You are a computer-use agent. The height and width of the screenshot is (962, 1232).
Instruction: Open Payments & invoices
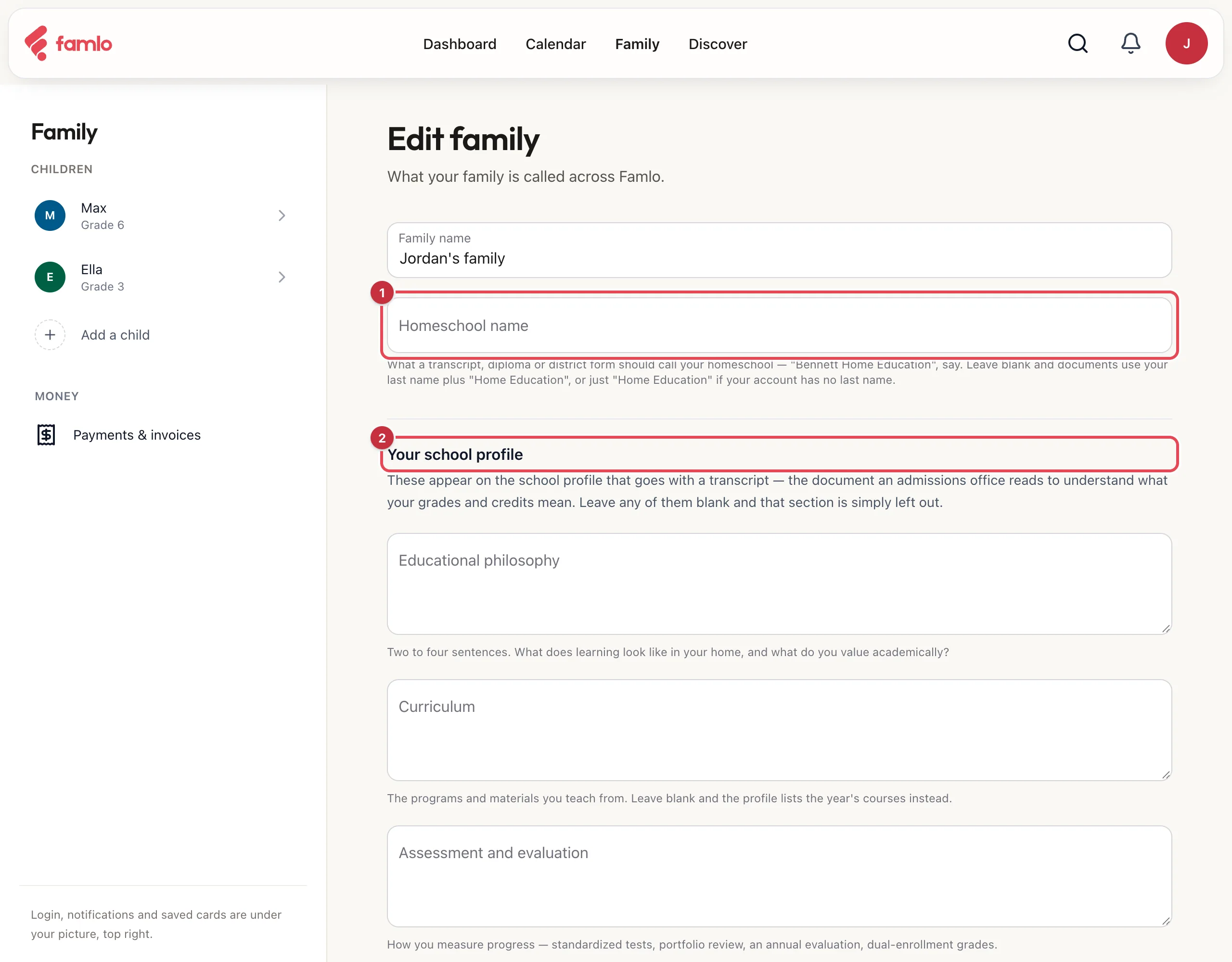point(137,435)
